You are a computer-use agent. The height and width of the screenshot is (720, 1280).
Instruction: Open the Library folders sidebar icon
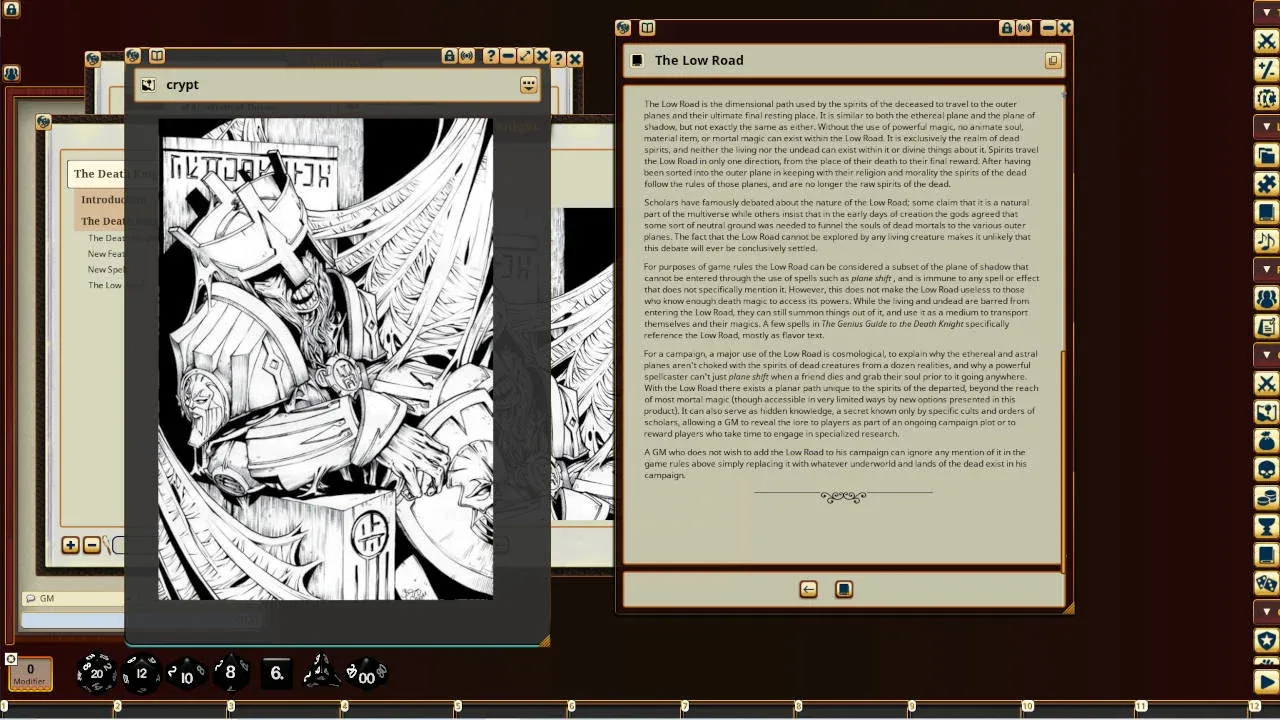pos(1266,155)
